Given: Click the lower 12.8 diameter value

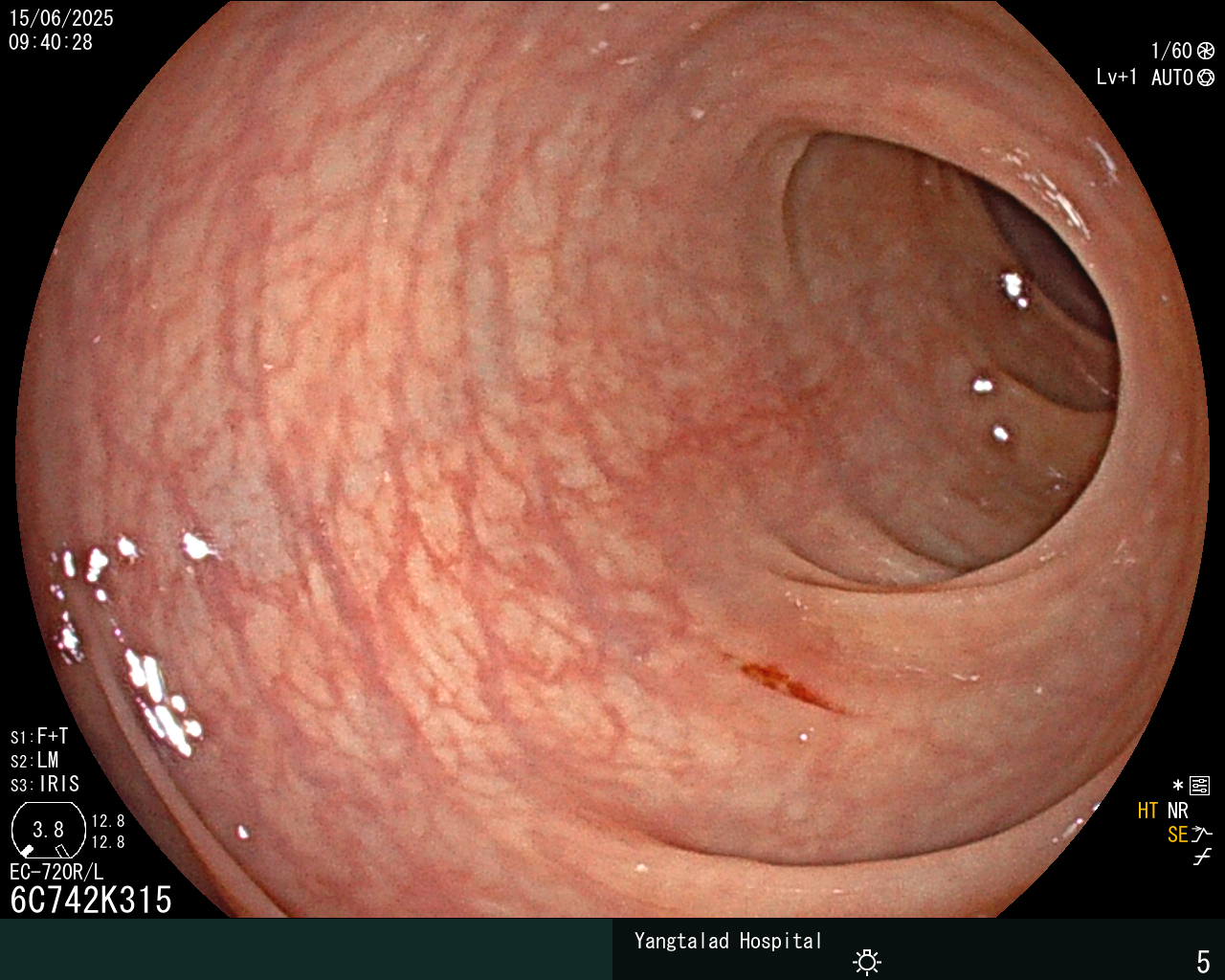Looking at the screenshot, I should 108,842.
